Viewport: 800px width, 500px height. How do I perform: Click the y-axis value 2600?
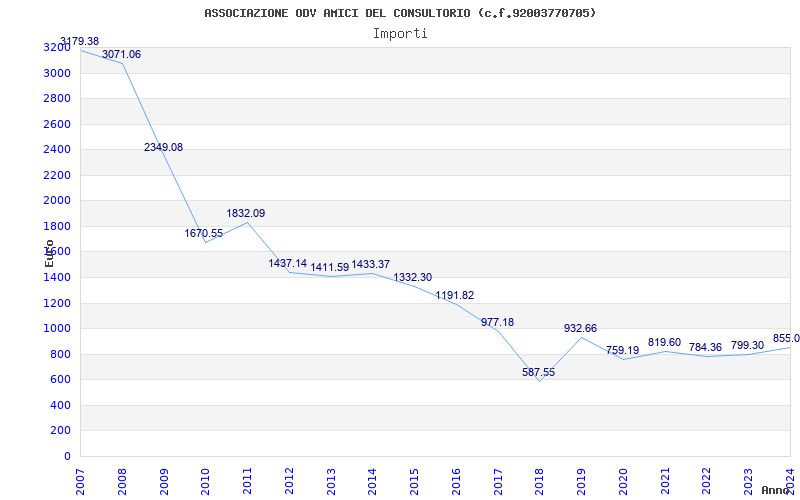[57, 124]
